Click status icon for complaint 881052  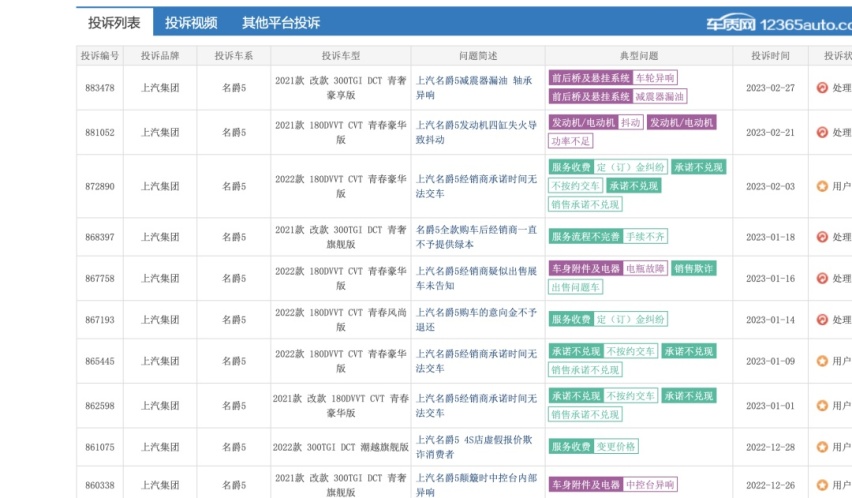822,132
